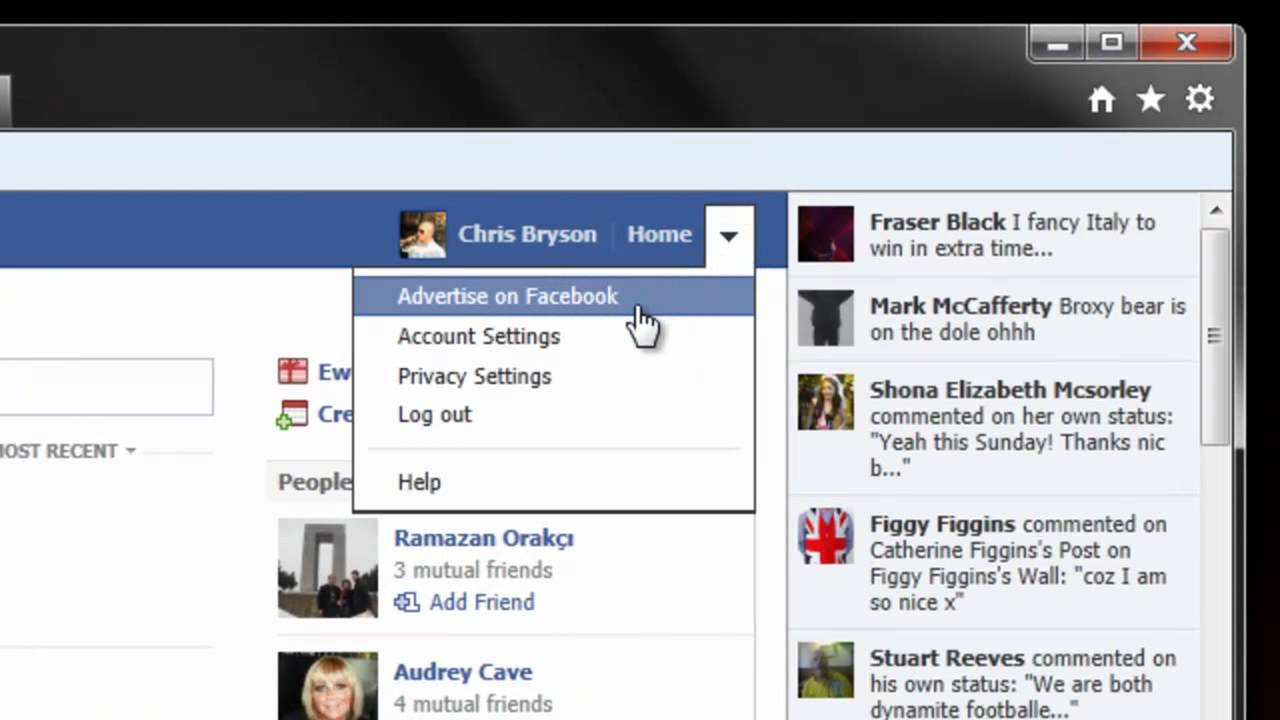Click Figgy Figgins's name in the ticker
This screenshot has width=1280, height=720.
(x=943, y=524)
